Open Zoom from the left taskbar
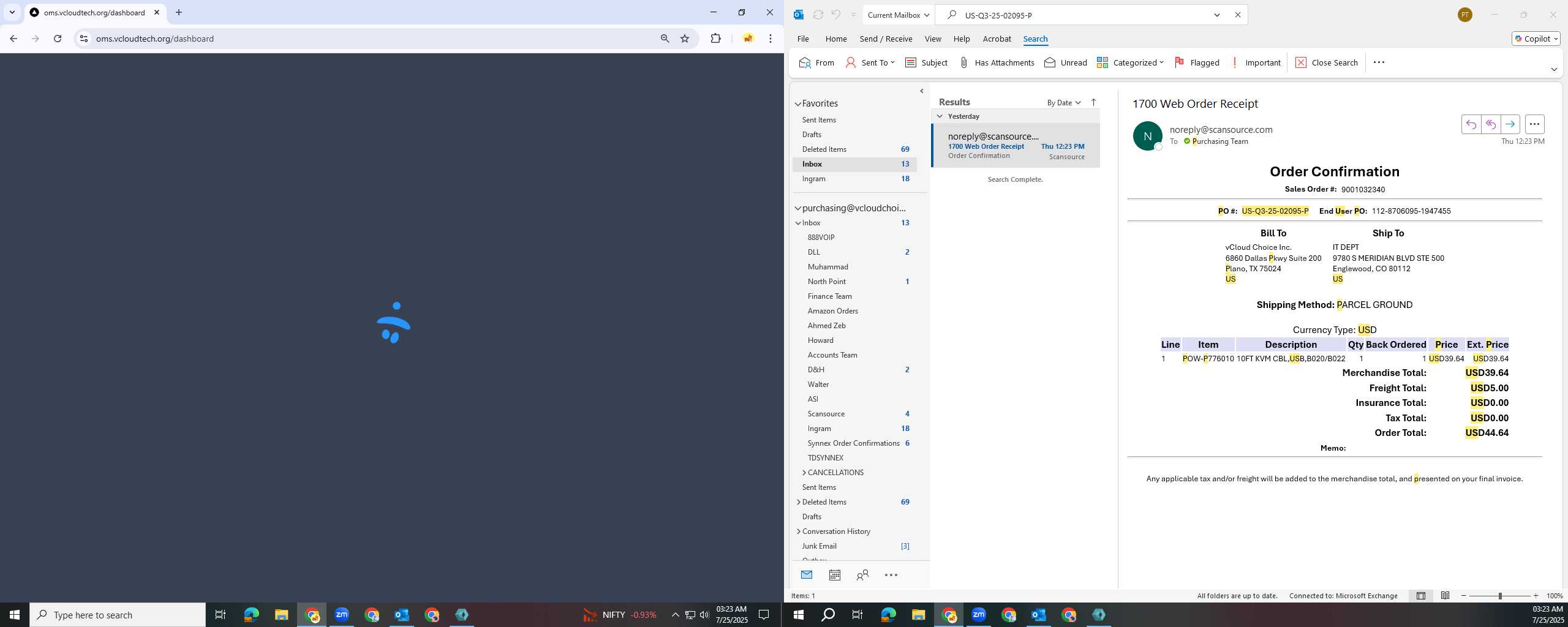The height and width of the screenshot is (627, 1568). (x=342, y=615)
